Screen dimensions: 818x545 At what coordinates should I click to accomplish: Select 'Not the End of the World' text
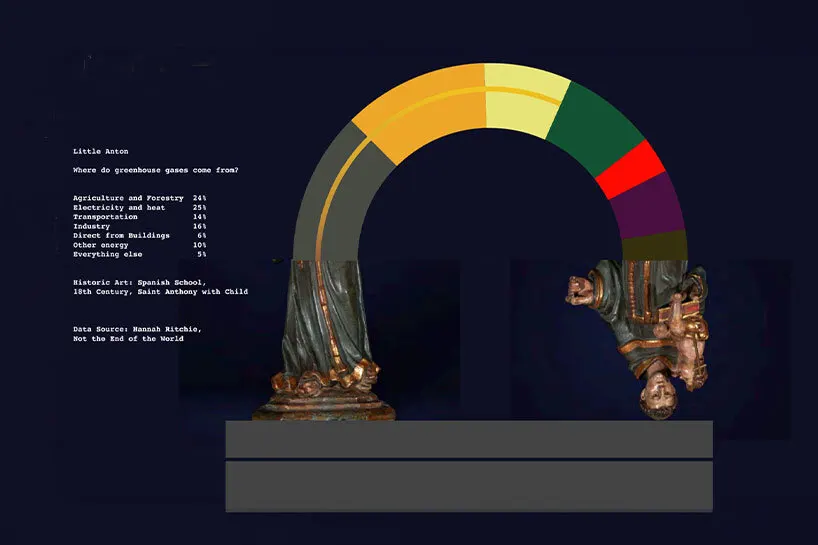128,339
